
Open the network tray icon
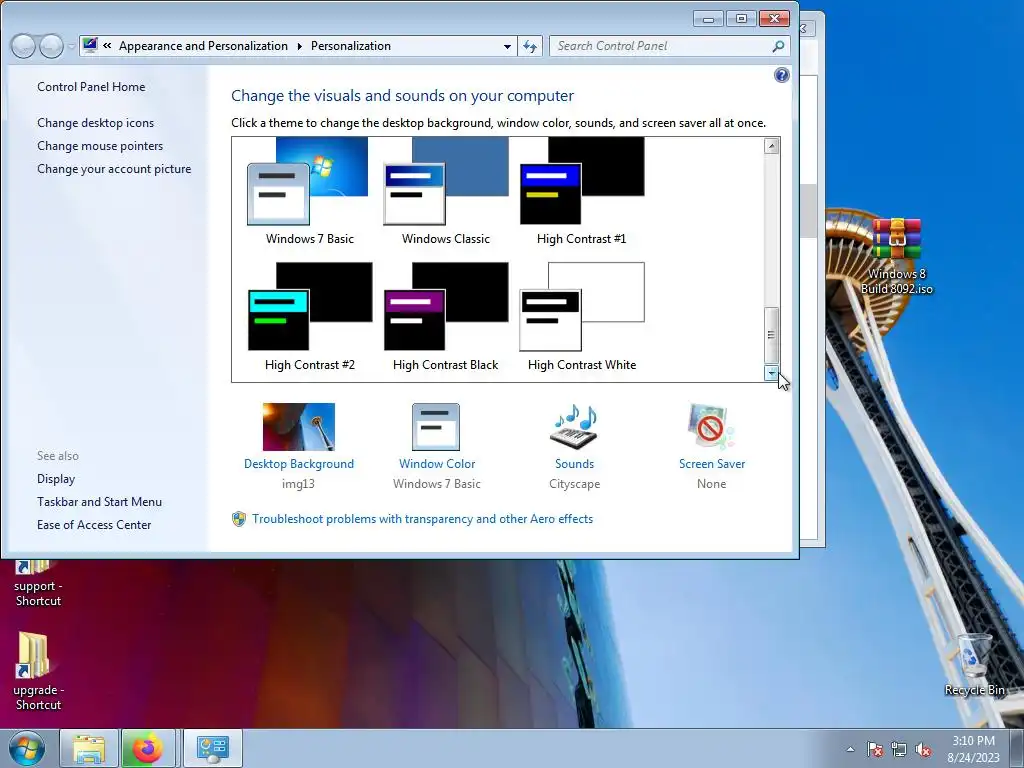[899, 750]
